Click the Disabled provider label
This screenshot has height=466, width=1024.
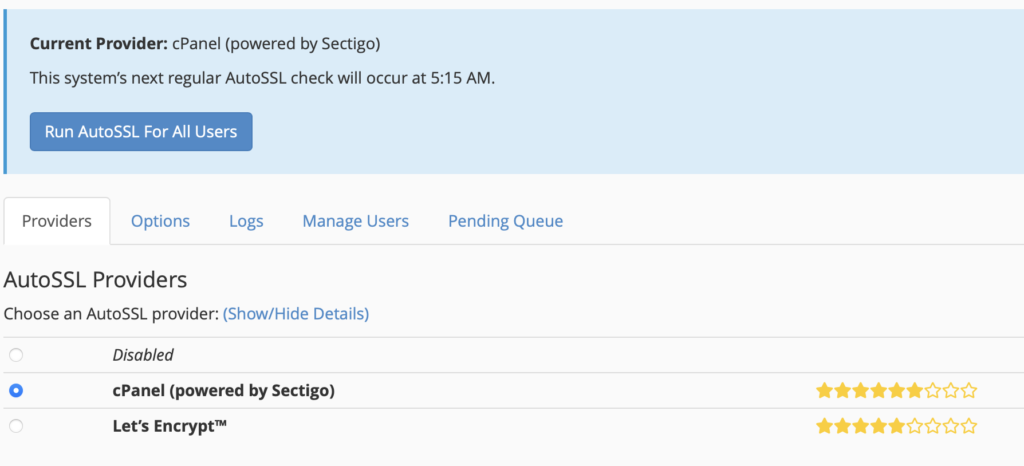pyautogui.click(x=143, y=355)
